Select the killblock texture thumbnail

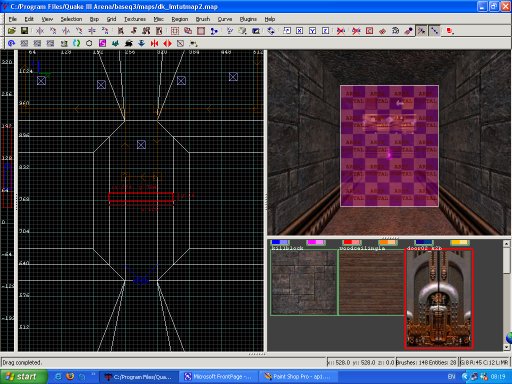(304, 282)
